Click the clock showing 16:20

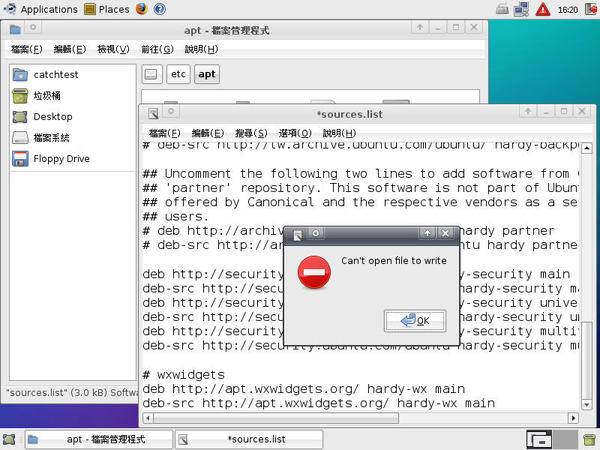[567, 10]
